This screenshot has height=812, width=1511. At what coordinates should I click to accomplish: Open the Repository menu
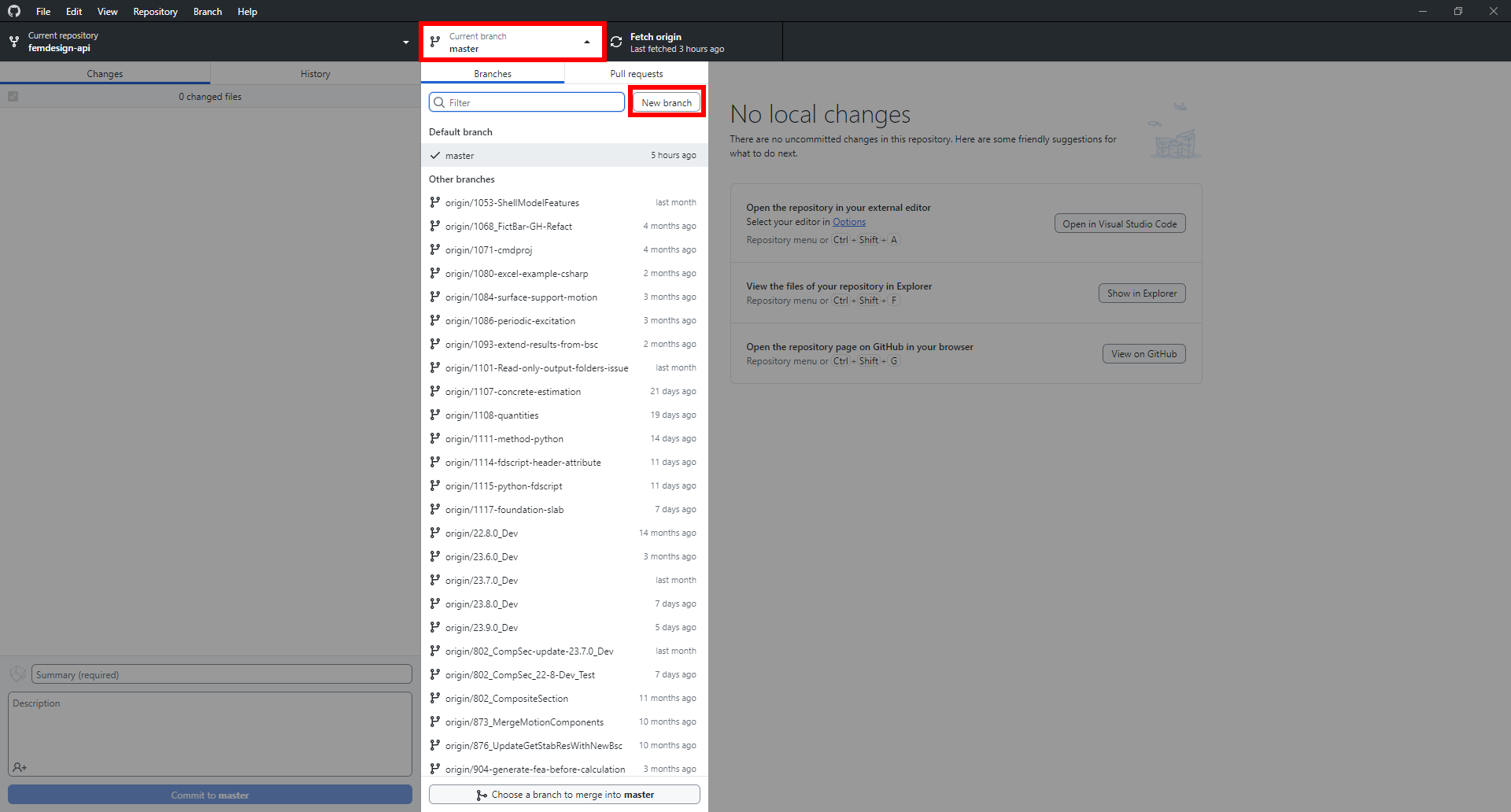point(155,11)
